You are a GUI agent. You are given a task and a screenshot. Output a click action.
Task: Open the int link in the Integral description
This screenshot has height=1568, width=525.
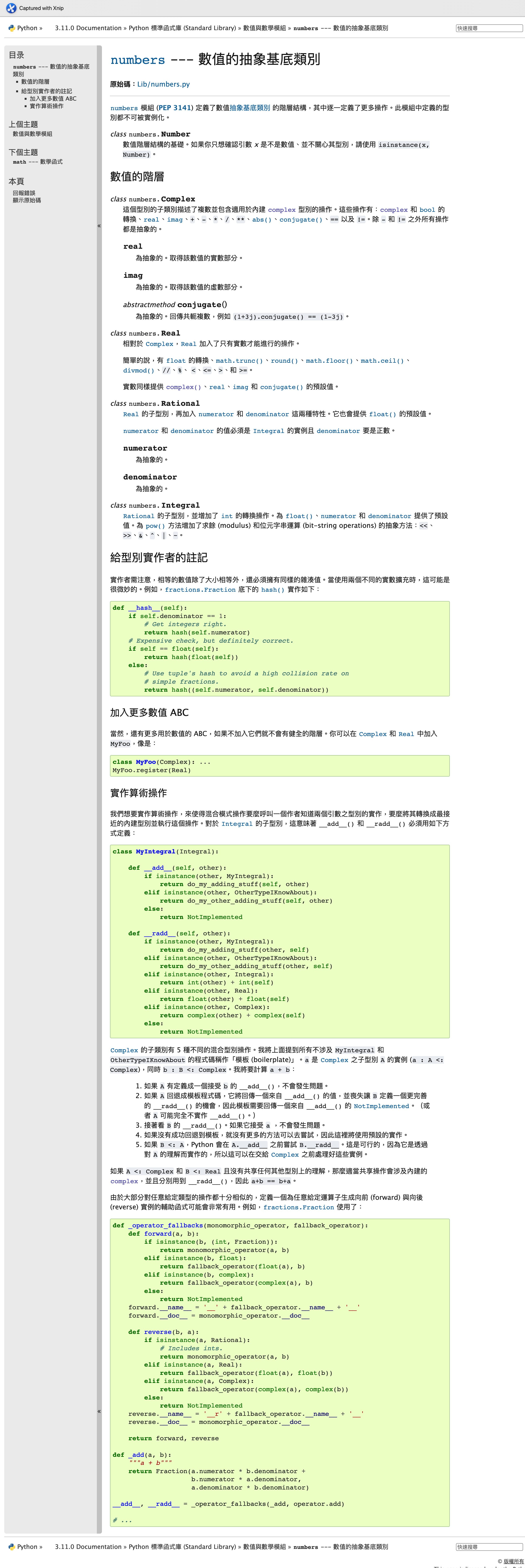pos(227,516)
